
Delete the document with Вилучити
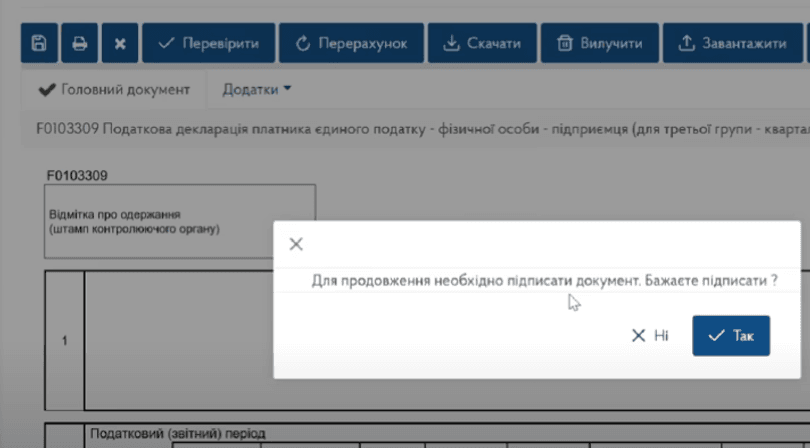click(600, 43)
